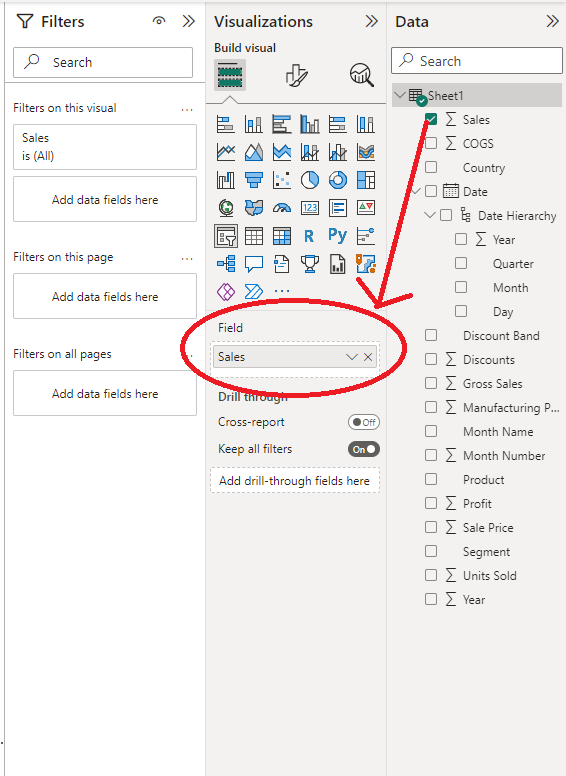Select the globe map visual
Screen dimensions: 566x776
(226, 208)
